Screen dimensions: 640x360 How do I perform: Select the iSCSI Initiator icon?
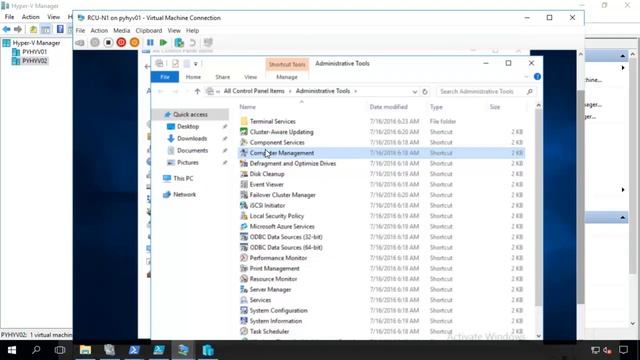pos(244,205)
